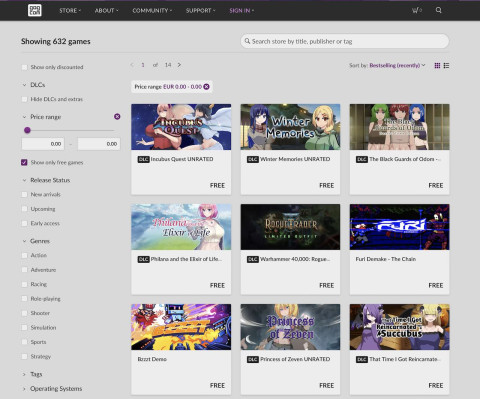The width and height of the screenshot is (480, 399).
Task: Click the DLC badge on Black Guards of Odom
Action: tap(362, 159)
